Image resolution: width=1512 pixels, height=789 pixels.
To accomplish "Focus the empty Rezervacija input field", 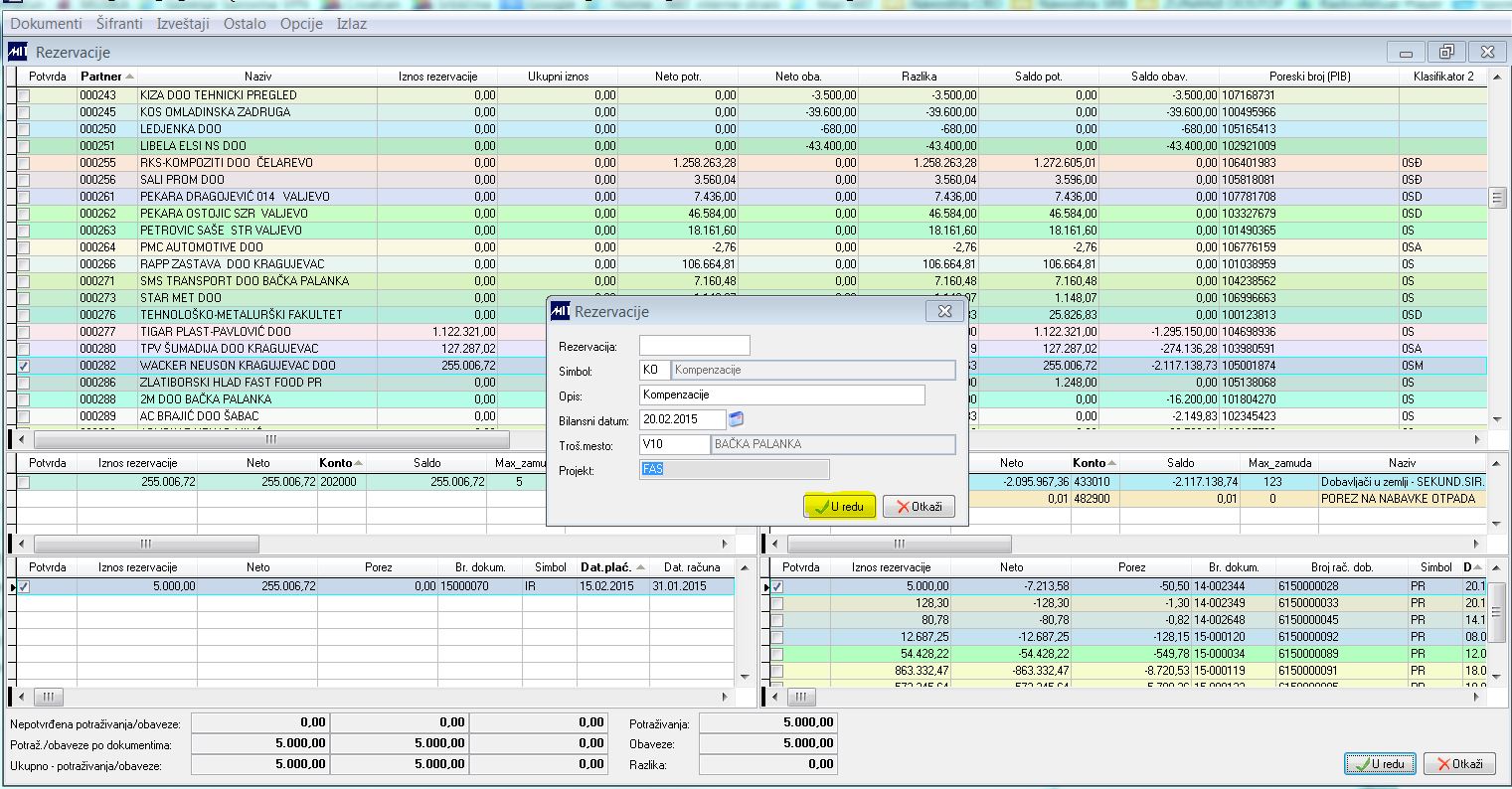I will pos(695,346).
